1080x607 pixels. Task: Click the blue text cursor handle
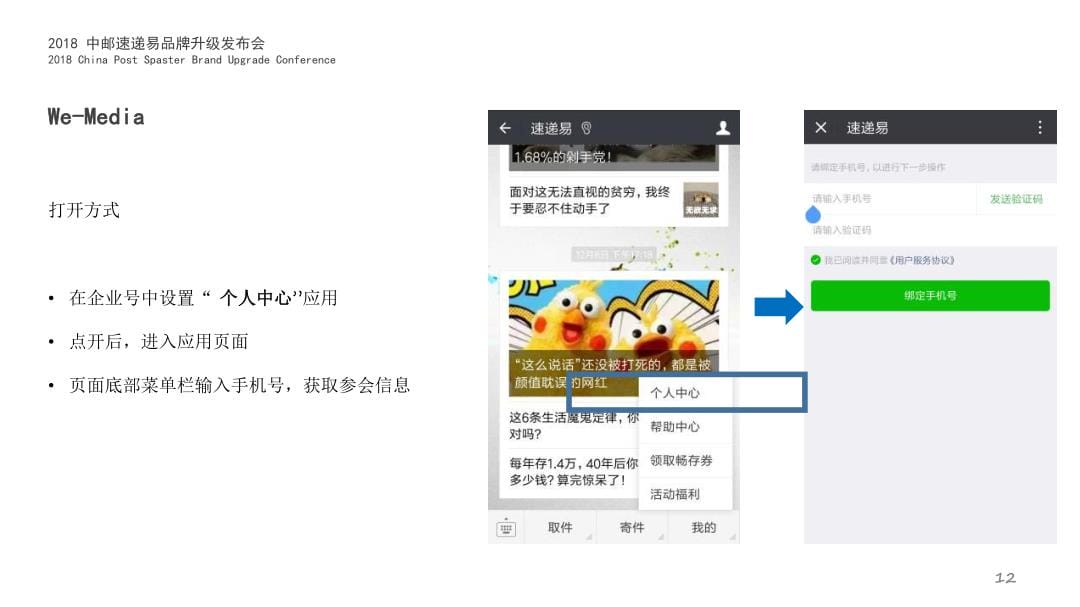tap(813, 215)
